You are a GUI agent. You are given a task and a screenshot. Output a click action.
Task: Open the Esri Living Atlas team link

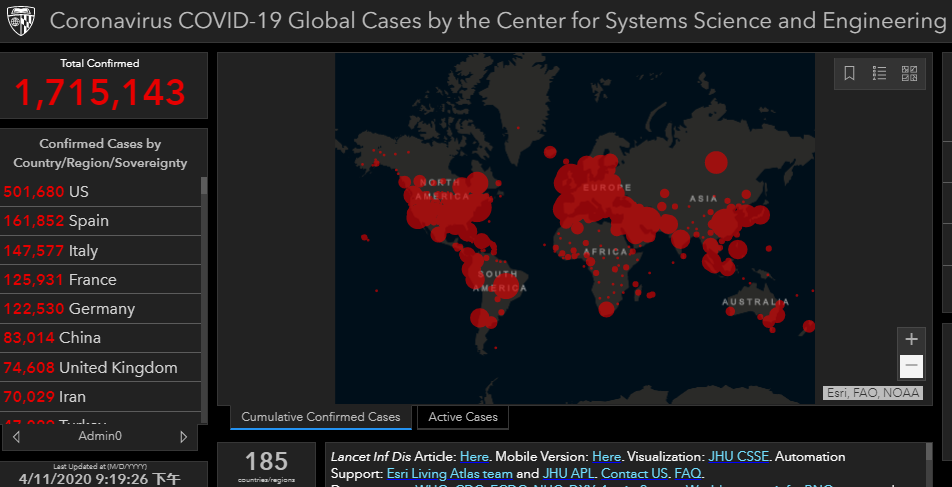[x=450, y=474]
